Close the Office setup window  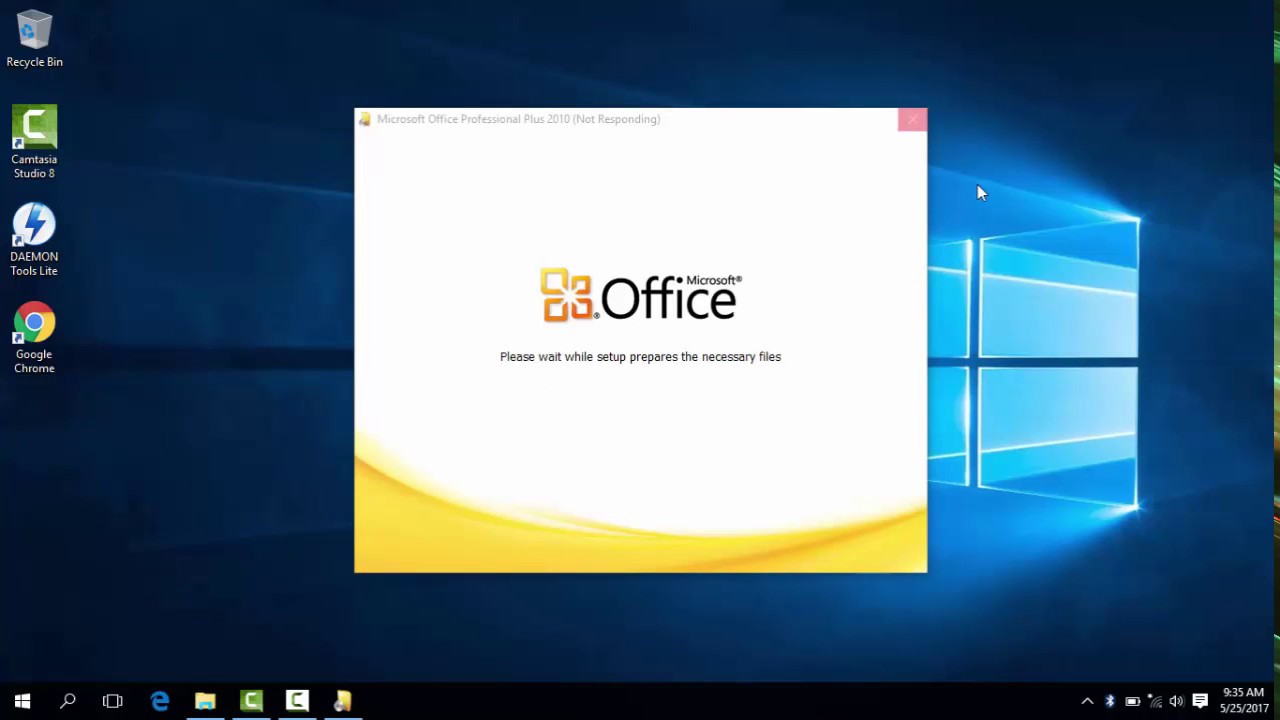pos(912,119)
